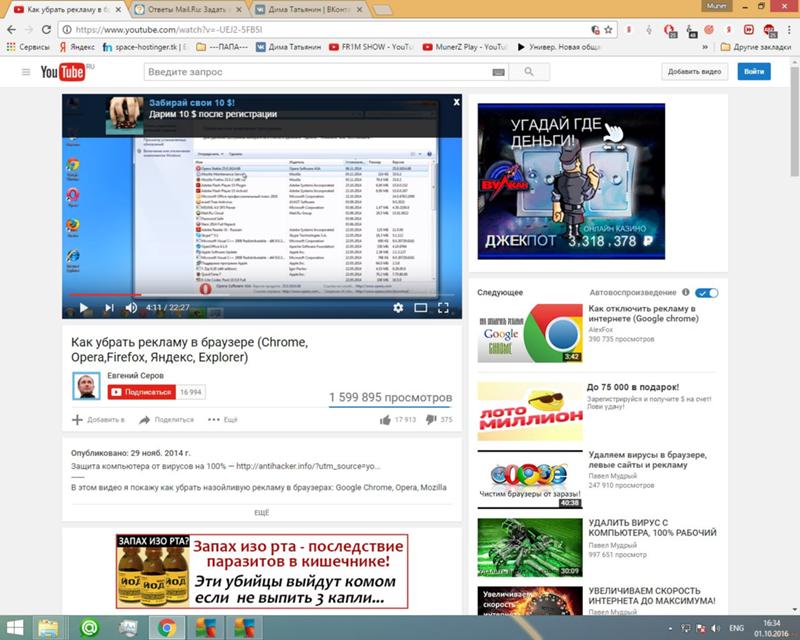The width and height of the screenshot is (800, 640).
Task: Focus the 'Введите запрос' search field
Action: tap(317, 72)
